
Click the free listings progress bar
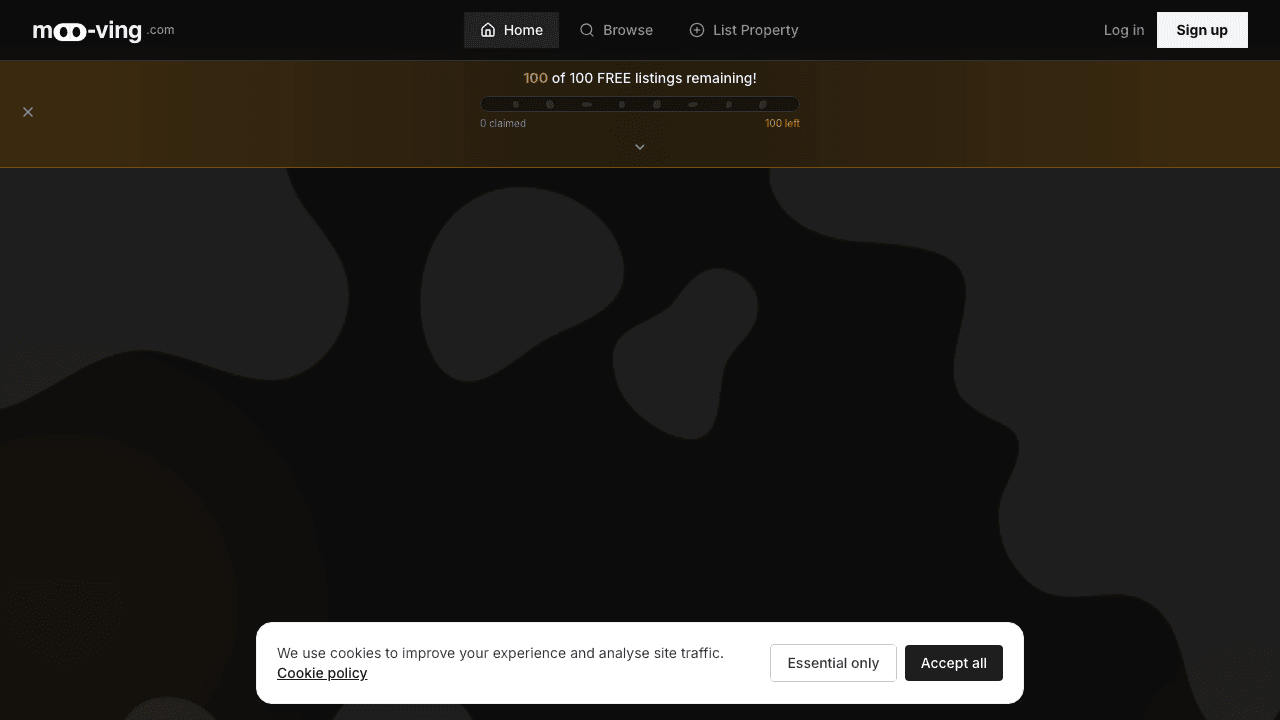(640, 104)
